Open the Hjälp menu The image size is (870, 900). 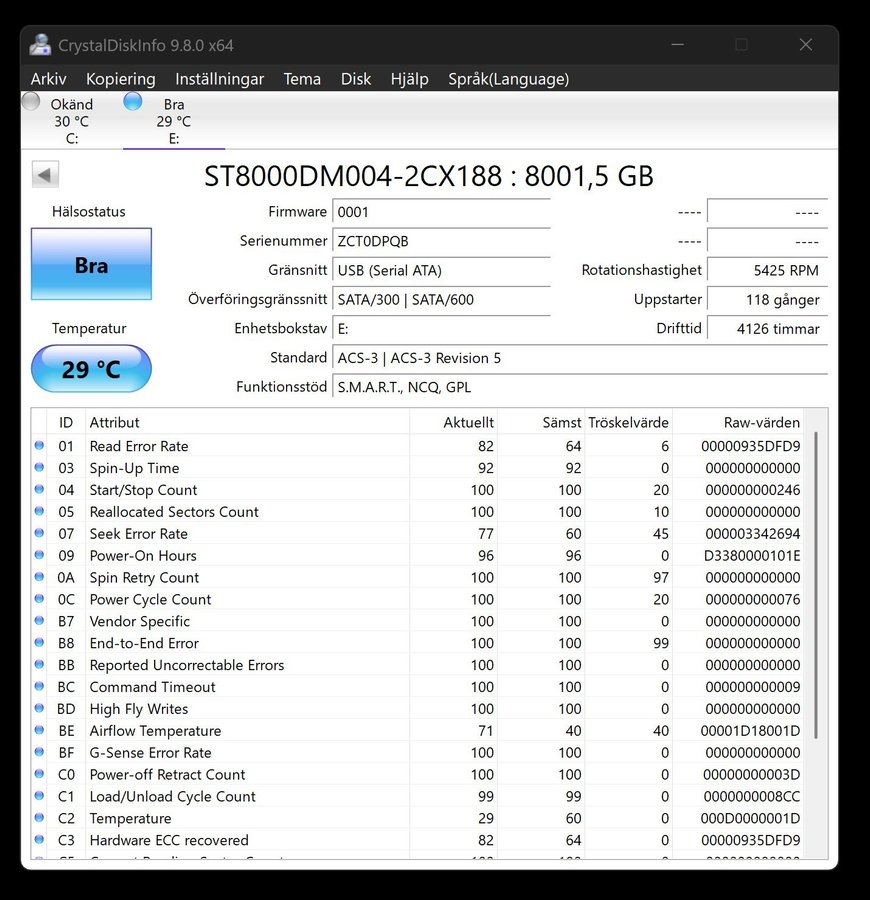[409, 79]
